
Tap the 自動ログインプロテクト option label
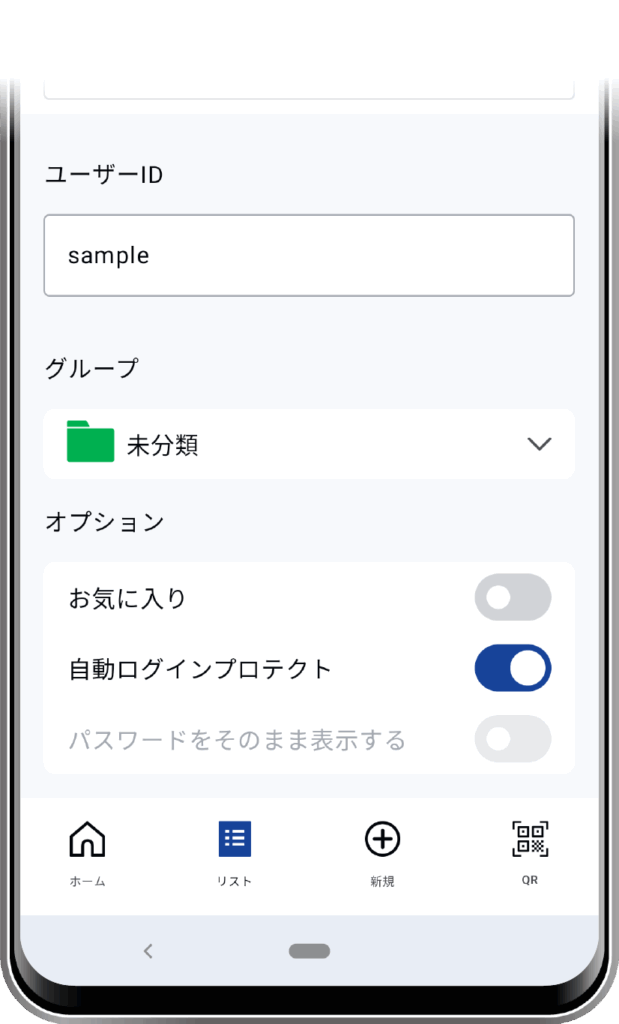pyautogui.click(x=200, y=669)
